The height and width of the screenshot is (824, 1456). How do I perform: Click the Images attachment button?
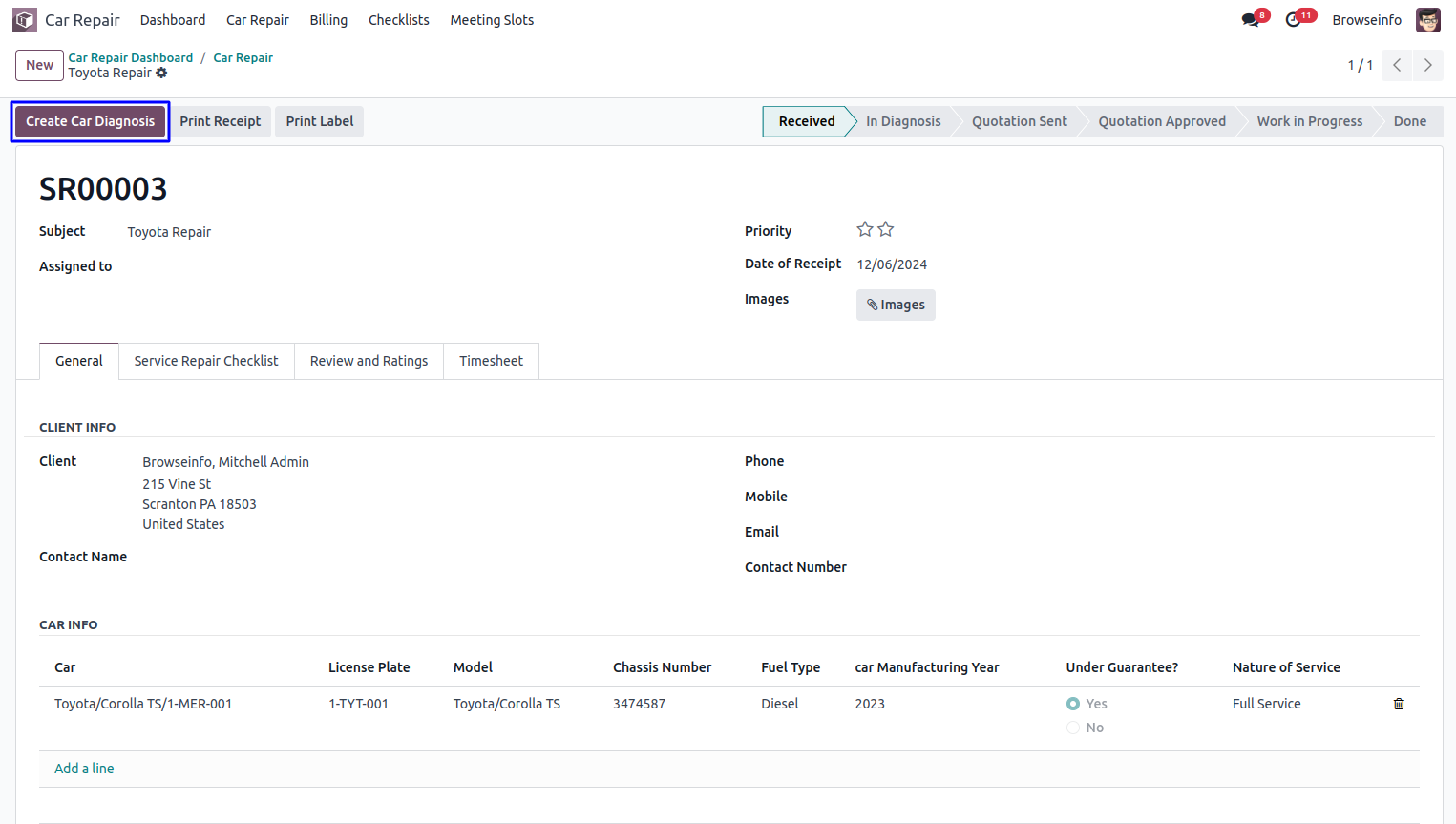896,305
